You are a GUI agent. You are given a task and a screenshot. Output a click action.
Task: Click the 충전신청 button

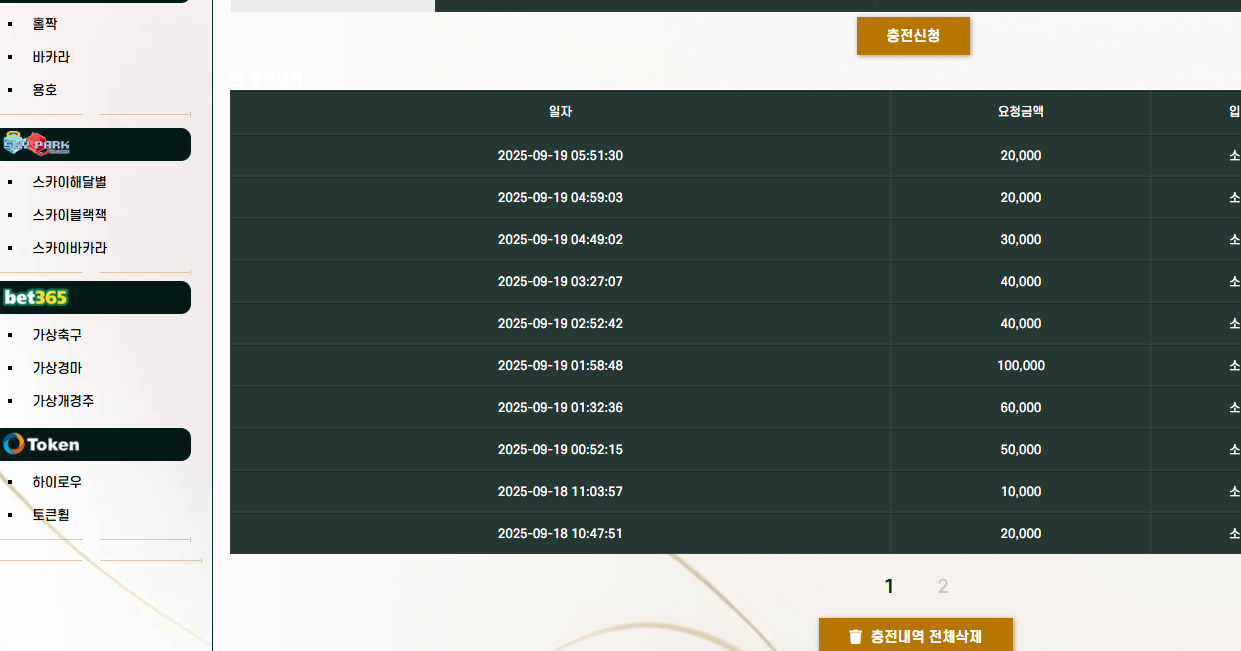[913, 36]
